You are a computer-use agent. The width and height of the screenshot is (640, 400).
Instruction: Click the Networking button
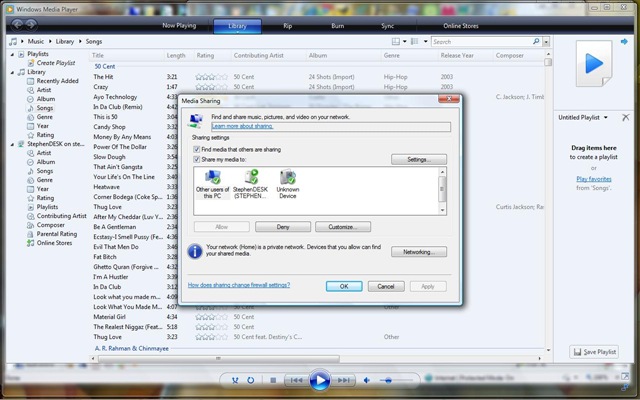(419, 252)
